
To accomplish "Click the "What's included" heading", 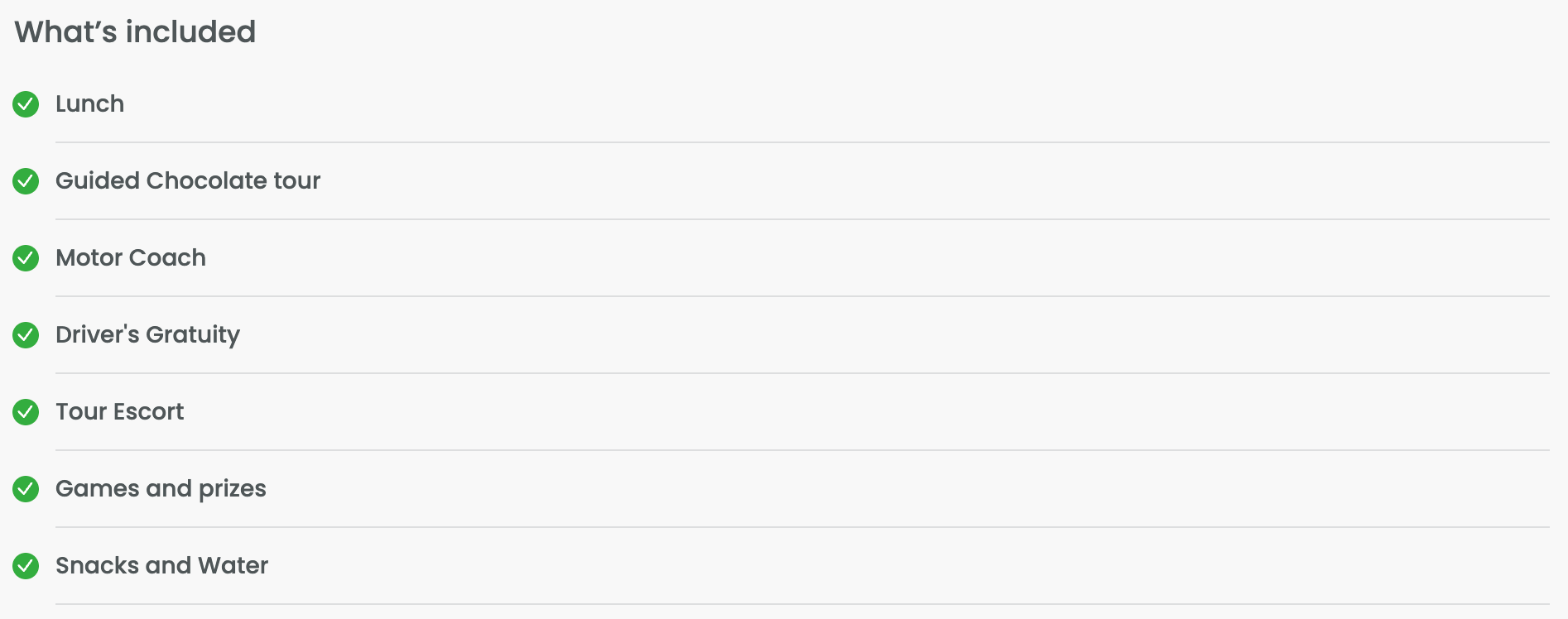I will click(x=135, y=32).
